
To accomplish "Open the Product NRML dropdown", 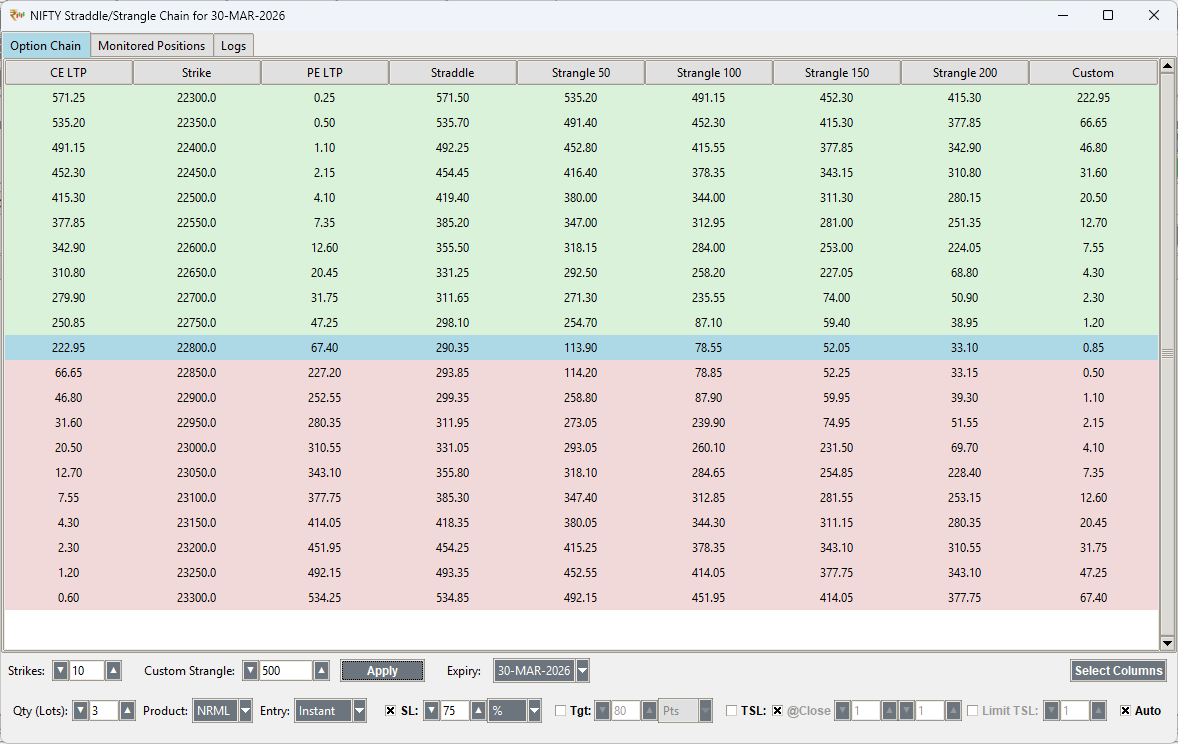I will 245,711.
